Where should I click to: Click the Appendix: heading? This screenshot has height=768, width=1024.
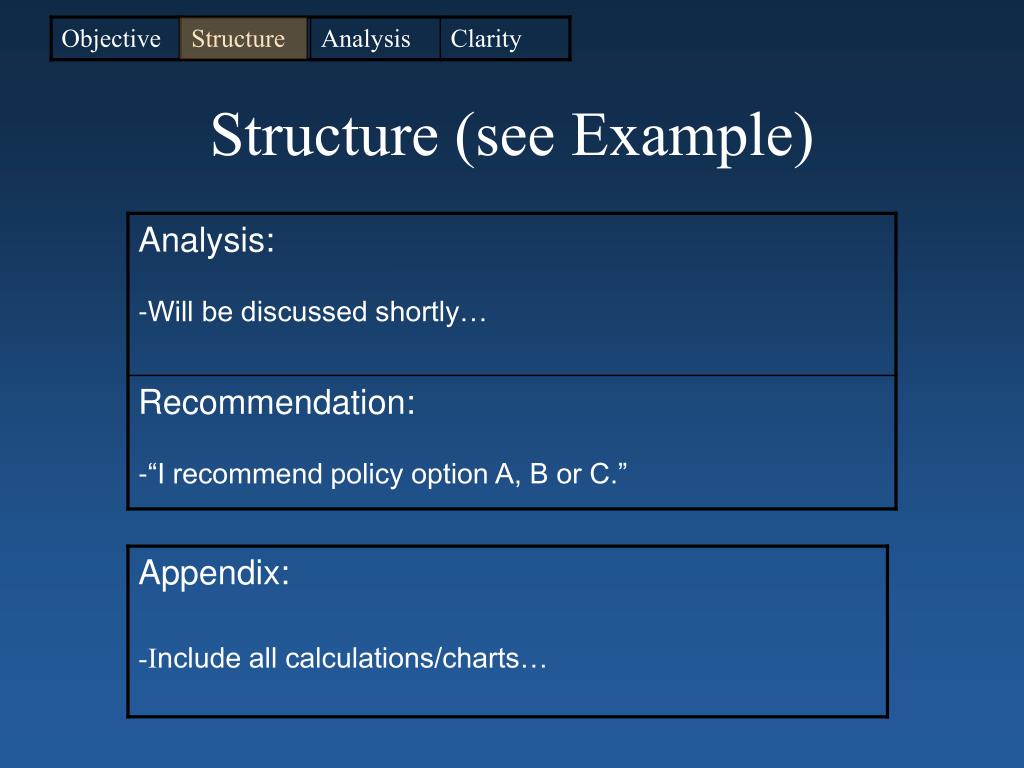214,573
